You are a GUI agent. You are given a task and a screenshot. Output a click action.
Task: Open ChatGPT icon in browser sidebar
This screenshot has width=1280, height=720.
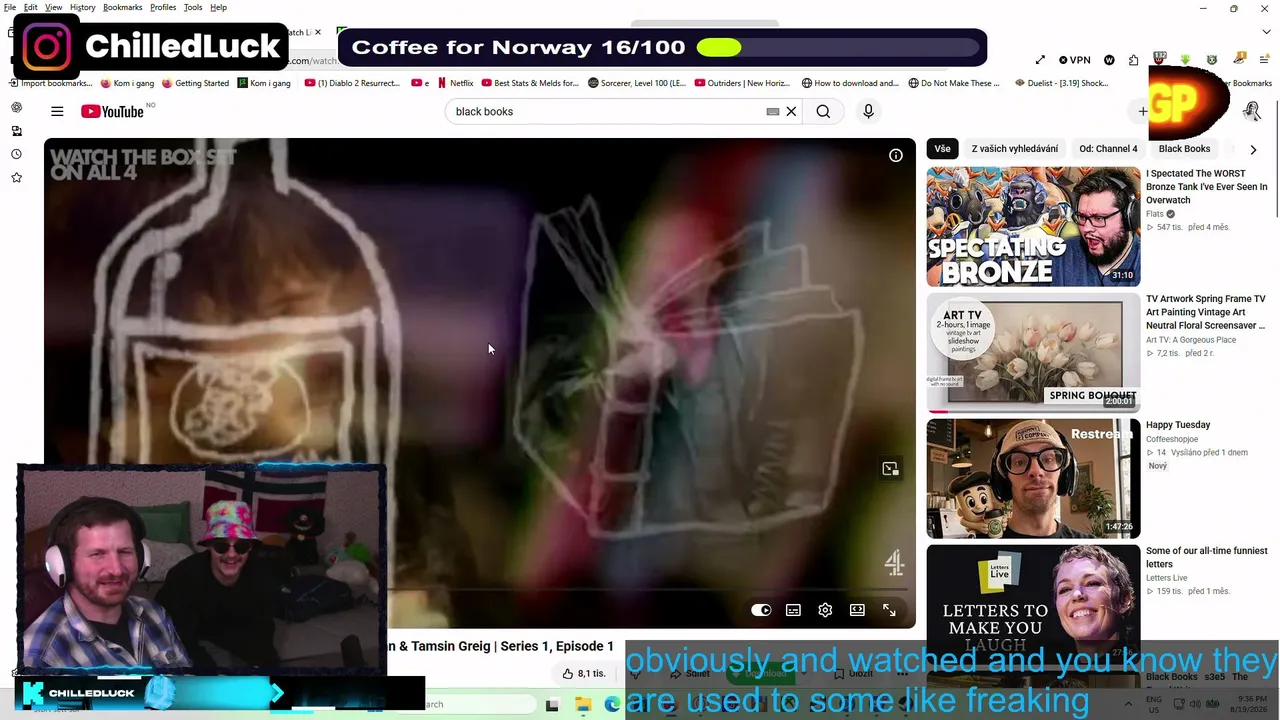(x=16, y=107)
